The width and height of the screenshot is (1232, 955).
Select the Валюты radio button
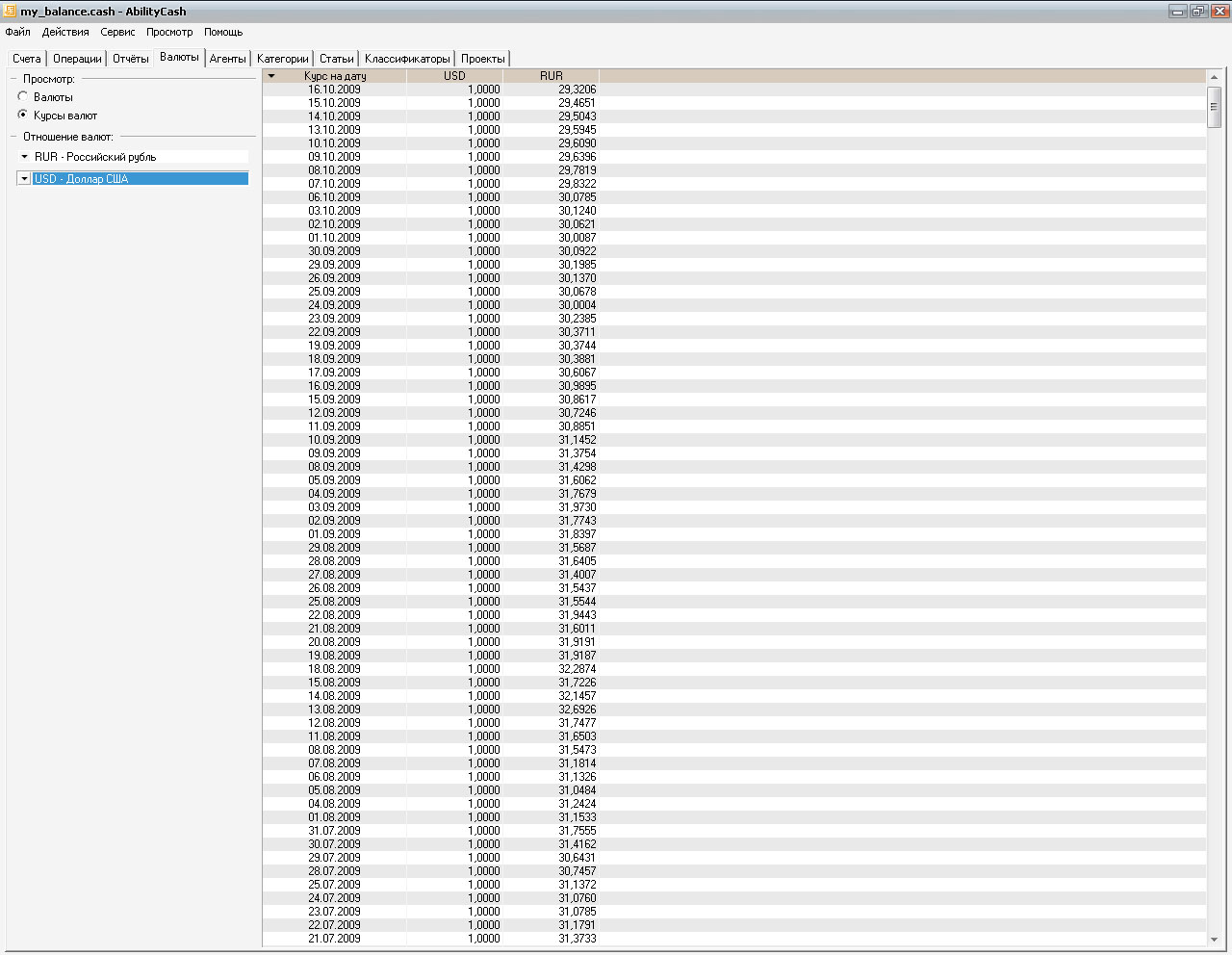(x=23, y=97)
